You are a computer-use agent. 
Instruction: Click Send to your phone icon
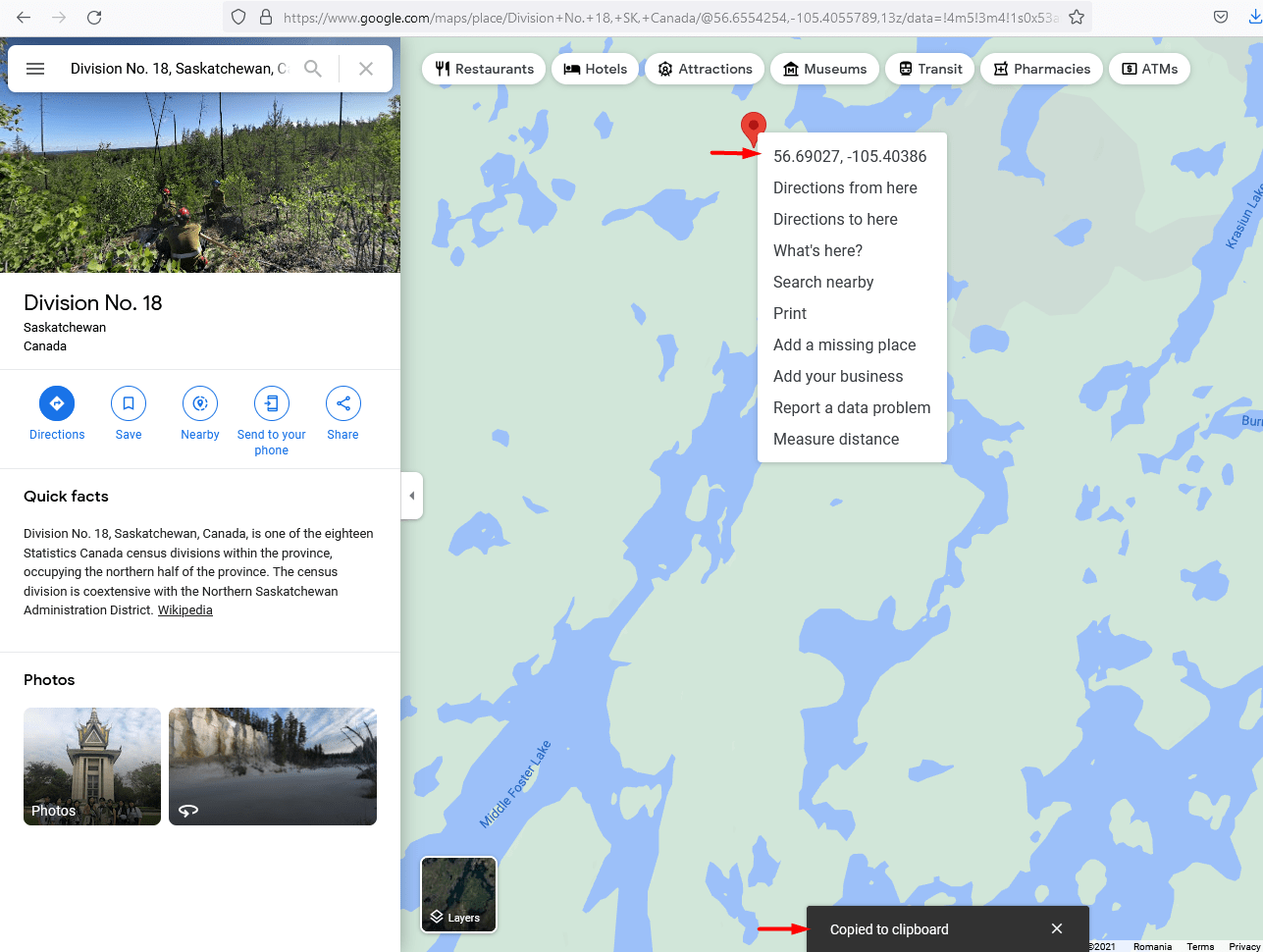272,403
